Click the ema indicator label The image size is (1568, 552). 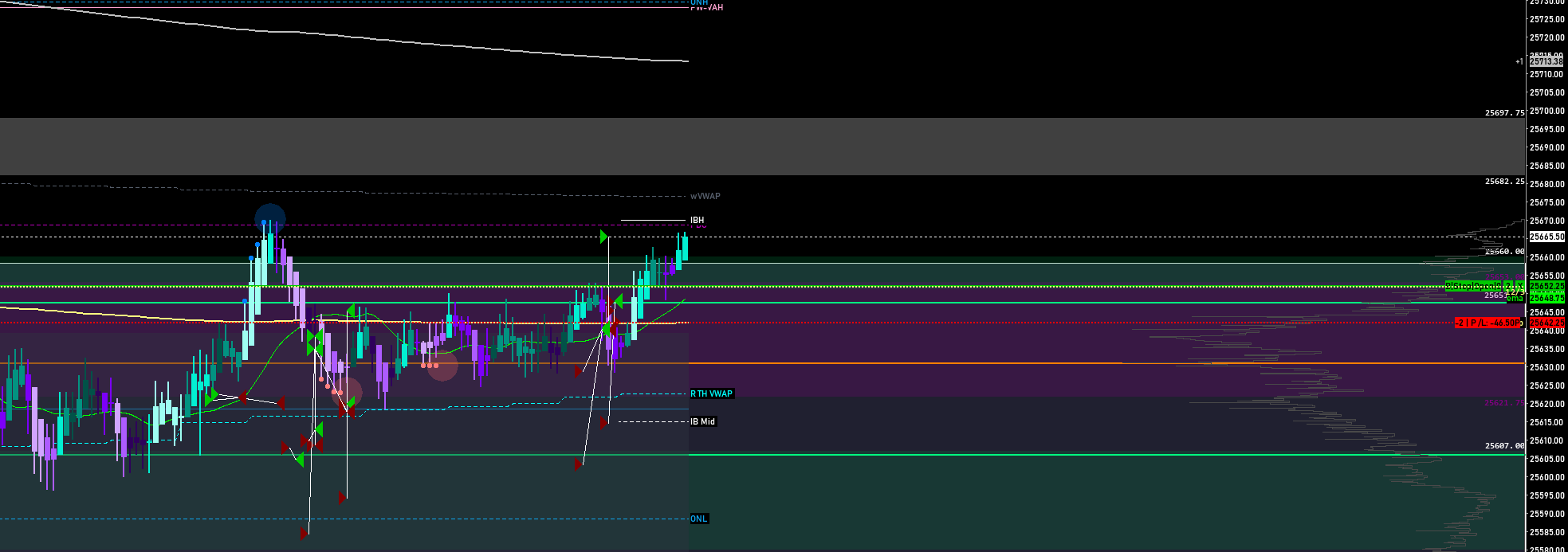pyautogui.click(x=1515, y=299)
